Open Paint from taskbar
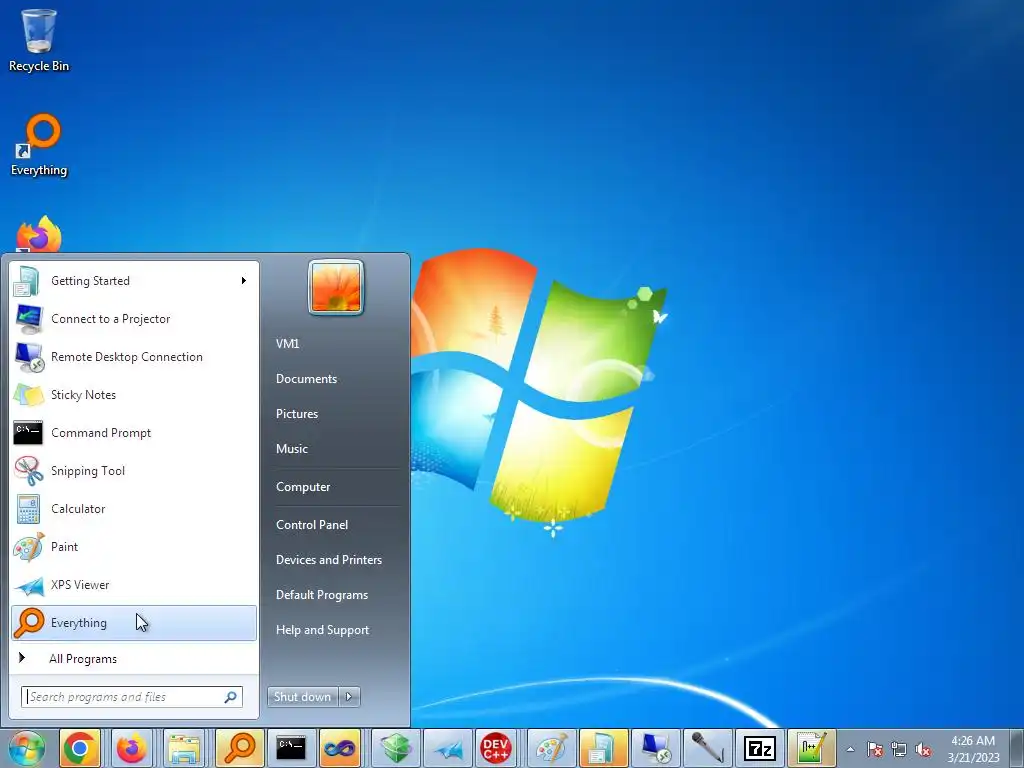Image resolution: width=1024 pixels, height=768 pixels. click(552, 748)
